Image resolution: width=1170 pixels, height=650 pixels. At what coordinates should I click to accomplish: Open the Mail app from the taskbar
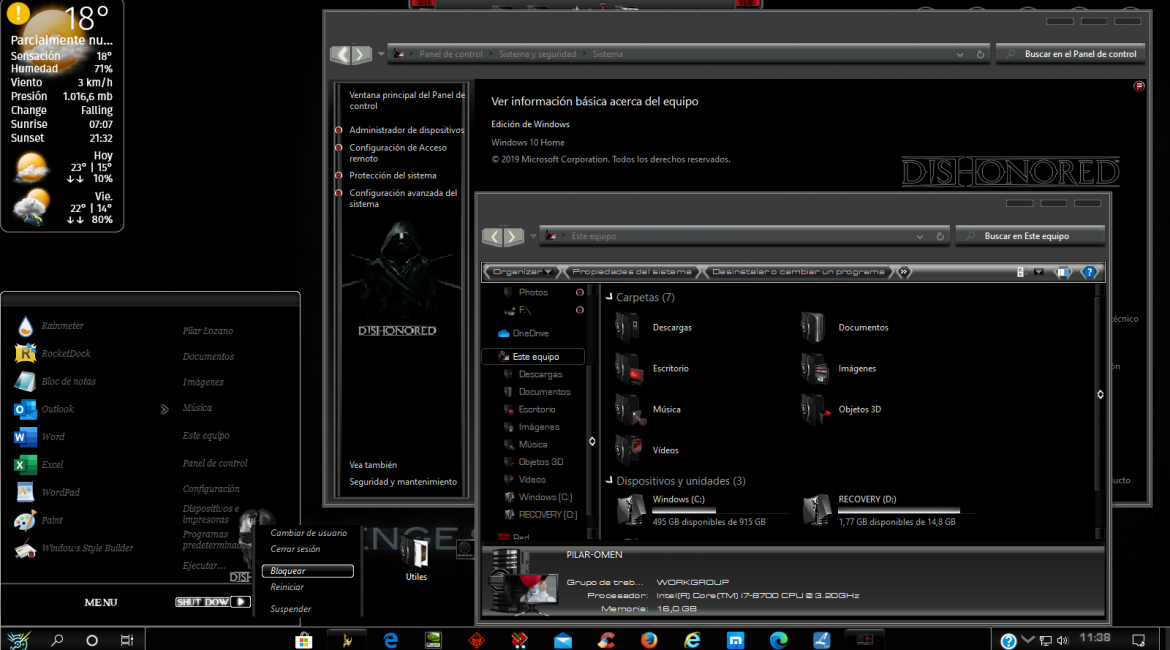point(563,640)
